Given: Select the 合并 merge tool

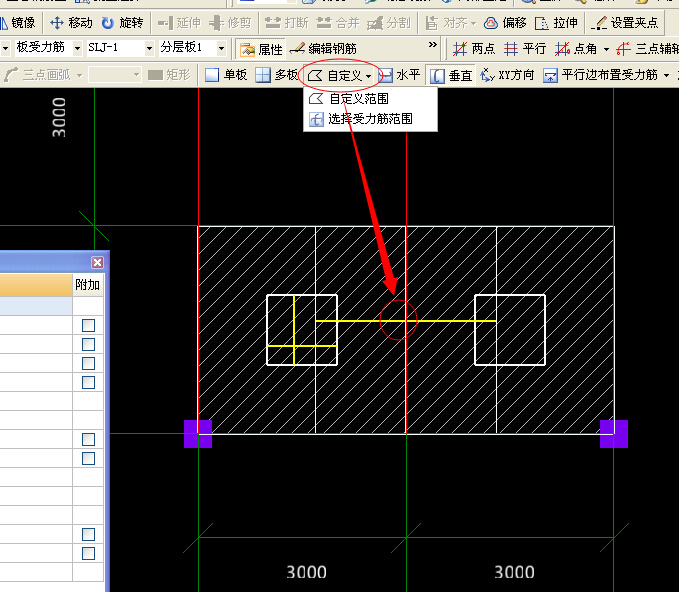Looking at the screenshot, I should tap(338, 23).
